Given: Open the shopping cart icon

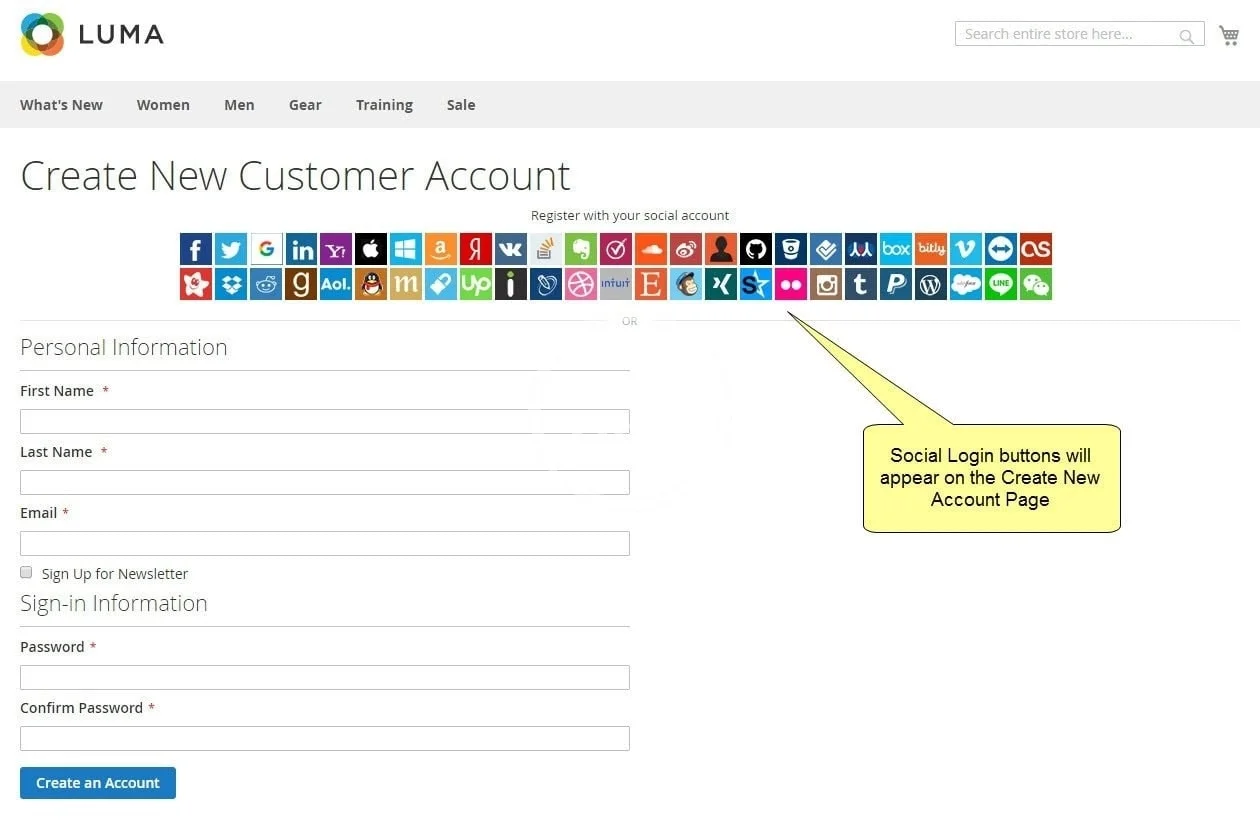Looking at the screenshot, I should click(x=1229, y=35).
